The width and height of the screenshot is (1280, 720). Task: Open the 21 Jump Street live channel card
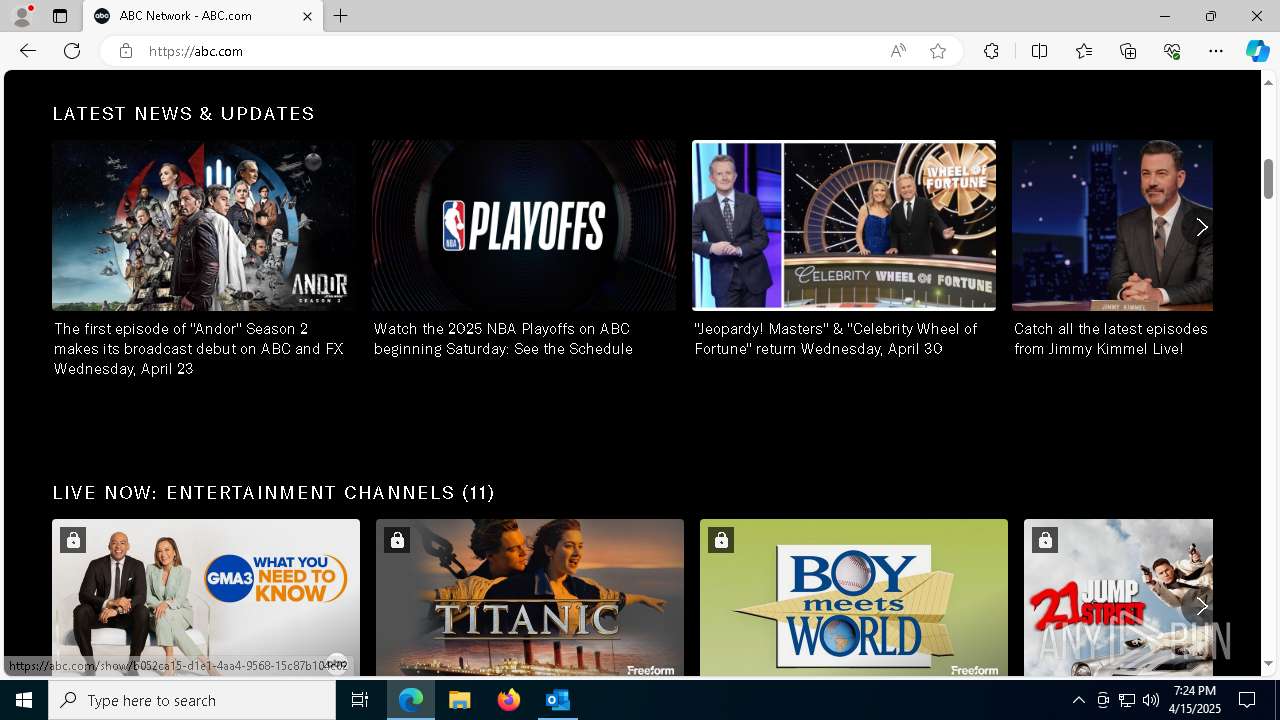[x=1118, y=597]
